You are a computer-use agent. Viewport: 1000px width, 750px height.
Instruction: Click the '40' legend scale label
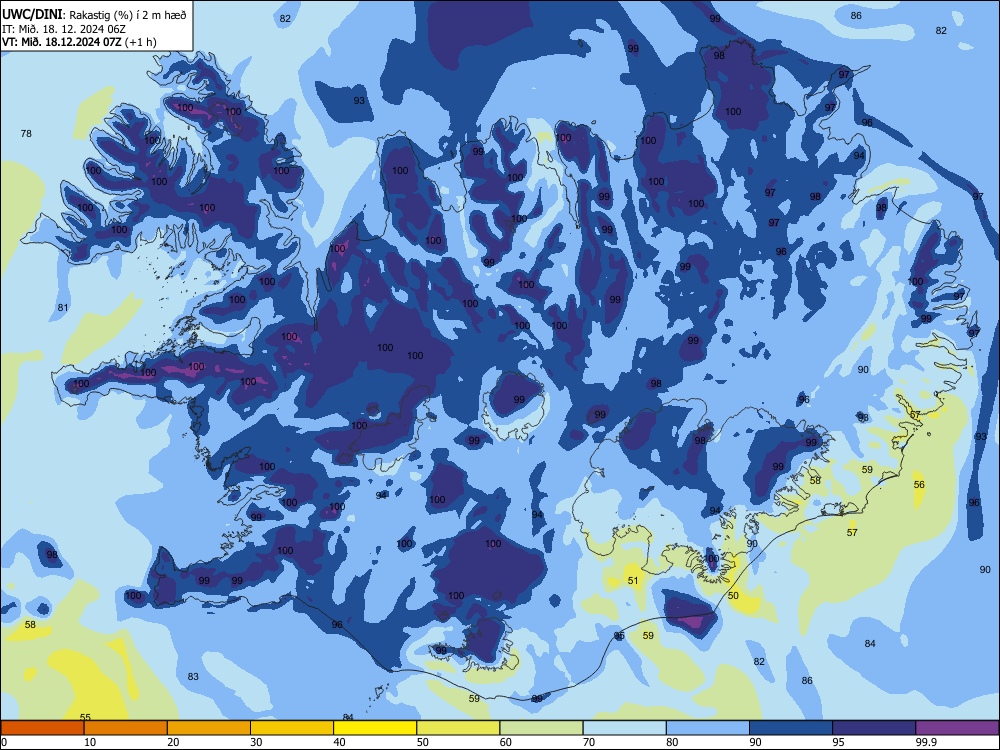coord(339,742)
